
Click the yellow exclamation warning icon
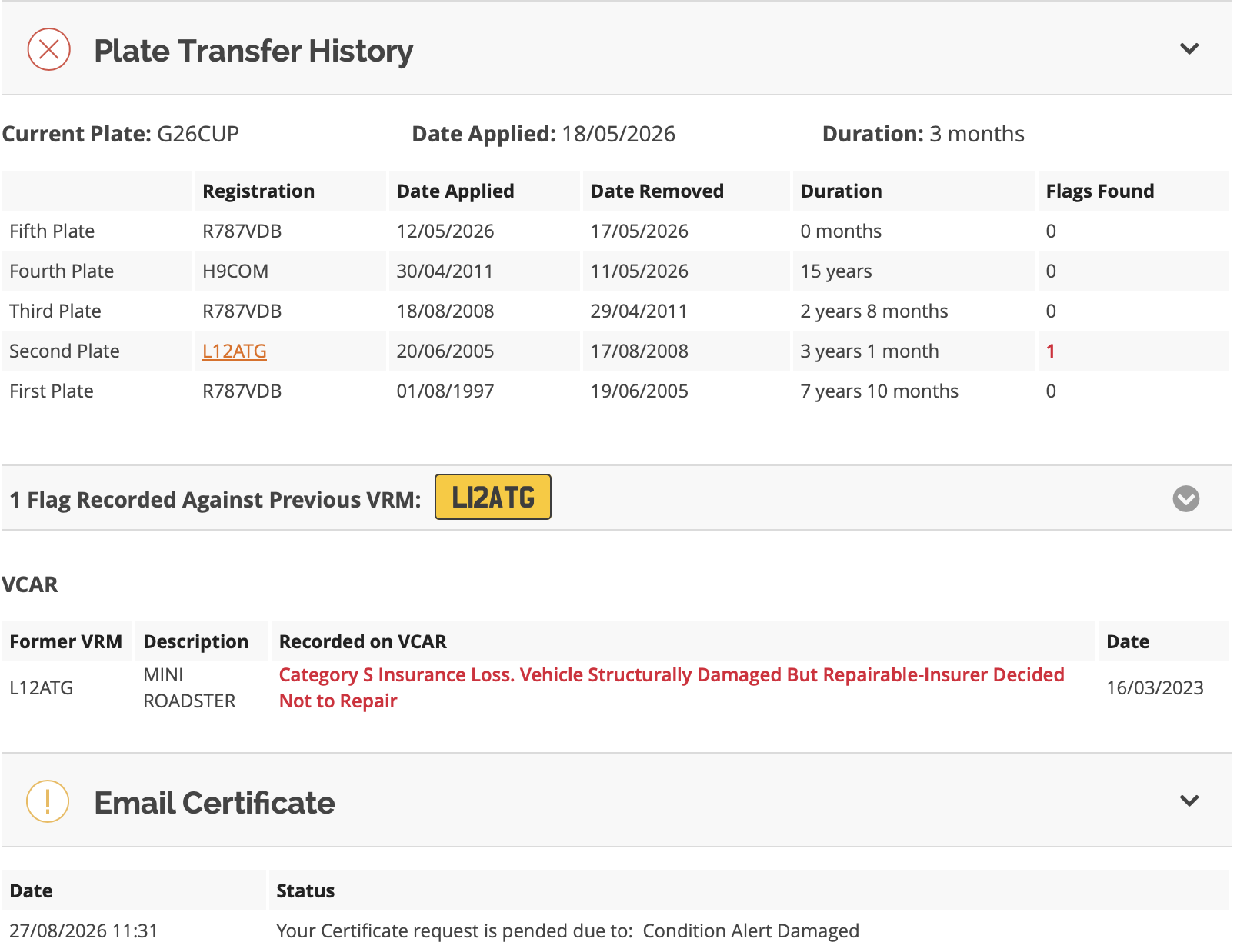tap(48, 801)
